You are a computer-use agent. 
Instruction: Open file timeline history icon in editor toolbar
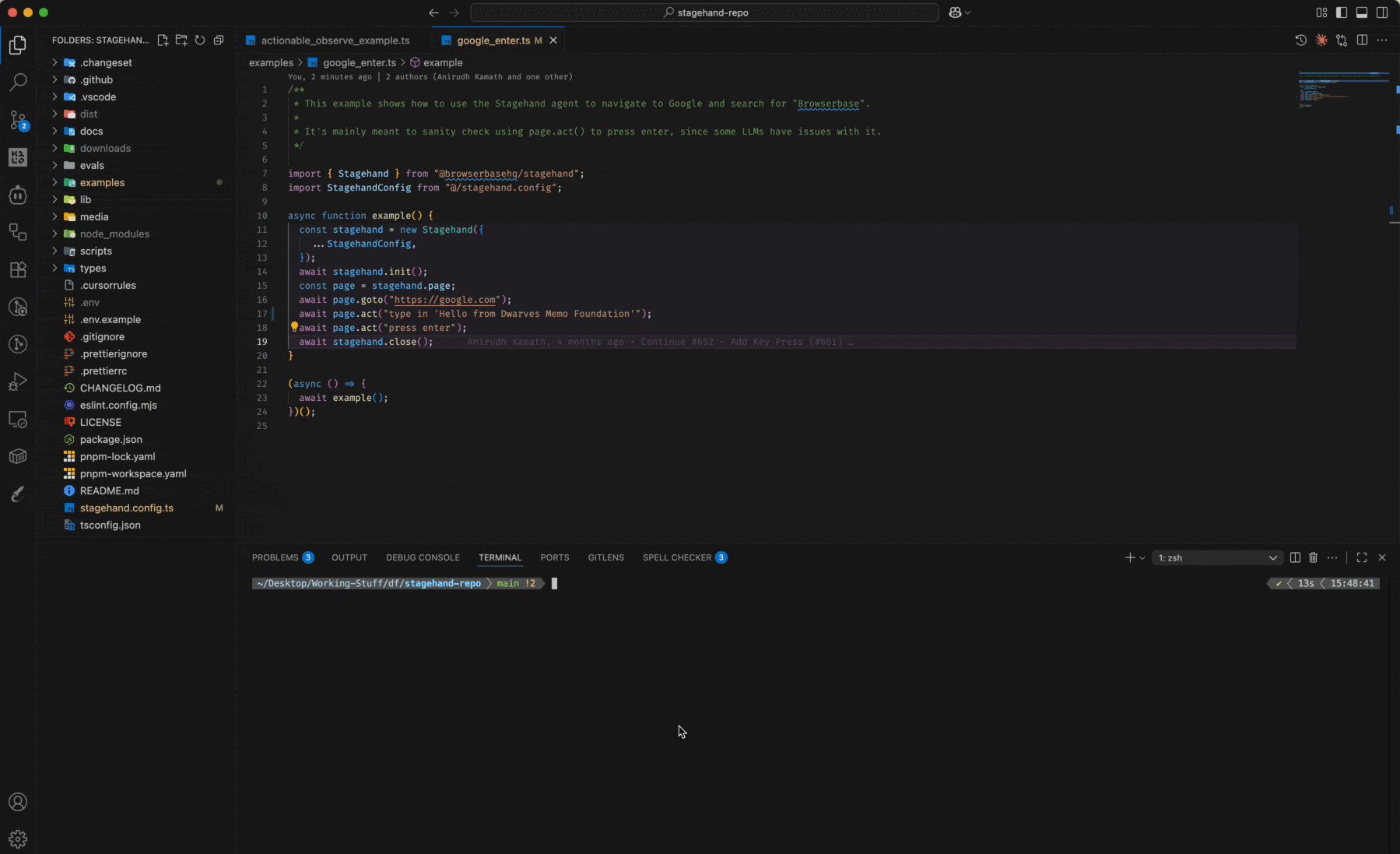(x=1301, y=40)
